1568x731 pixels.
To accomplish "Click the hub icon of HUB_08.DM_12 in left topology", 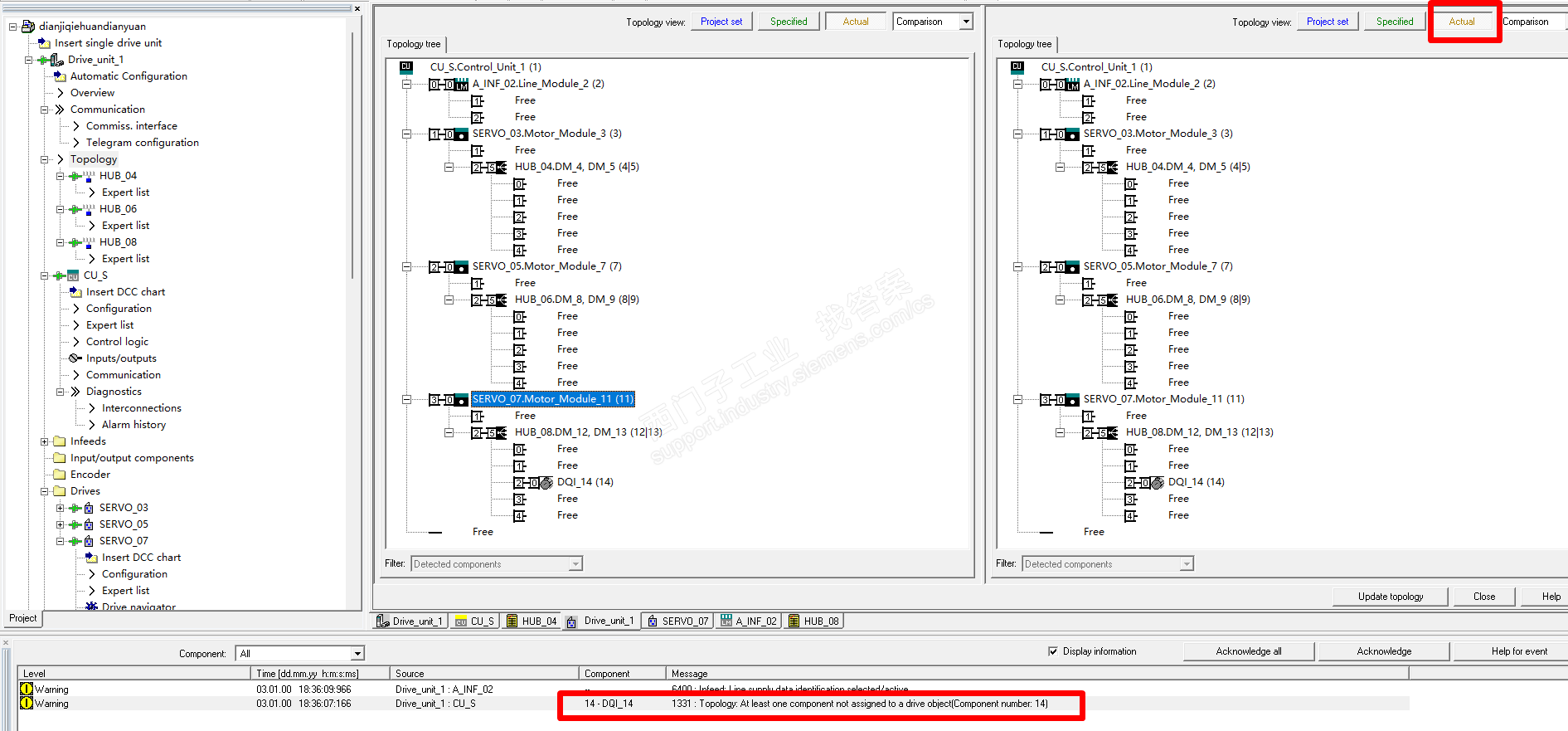I will [502, 433].
